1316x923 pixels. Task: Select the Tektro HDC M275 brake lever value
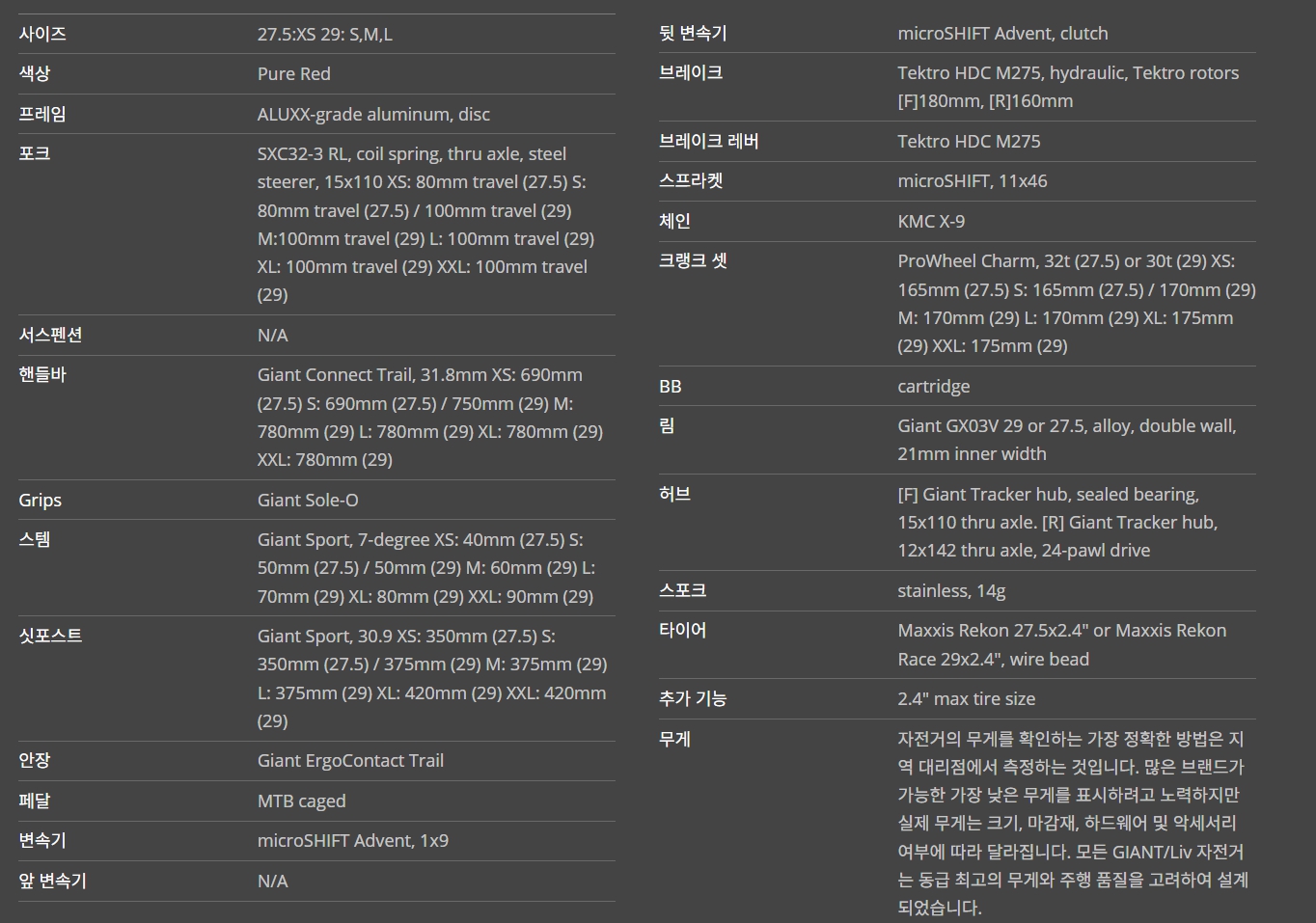[x=969, y=141]
